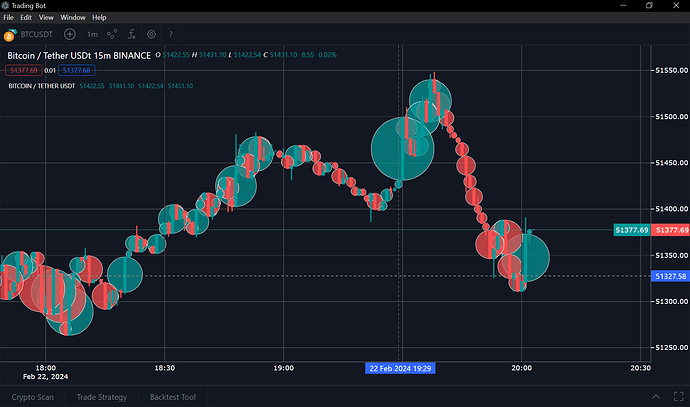Click the 0.01 spread value

pyautogui.click(x=50, y=70)
